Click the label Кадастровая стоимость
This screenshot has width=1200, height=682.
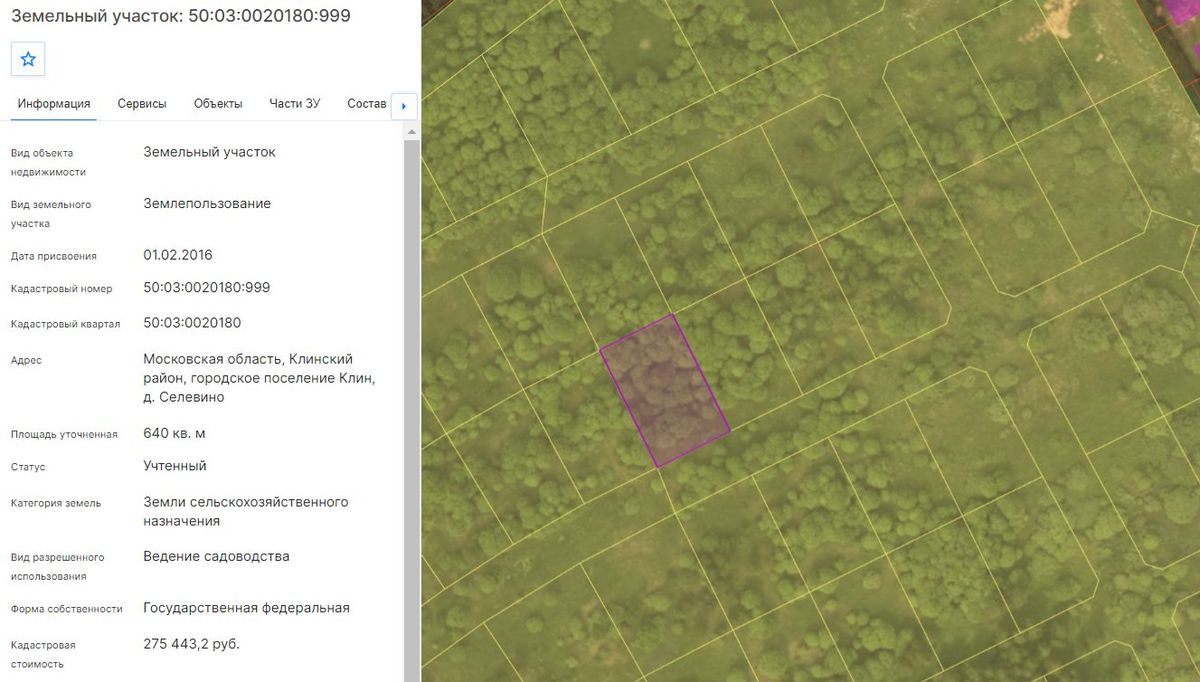[43, 654]
